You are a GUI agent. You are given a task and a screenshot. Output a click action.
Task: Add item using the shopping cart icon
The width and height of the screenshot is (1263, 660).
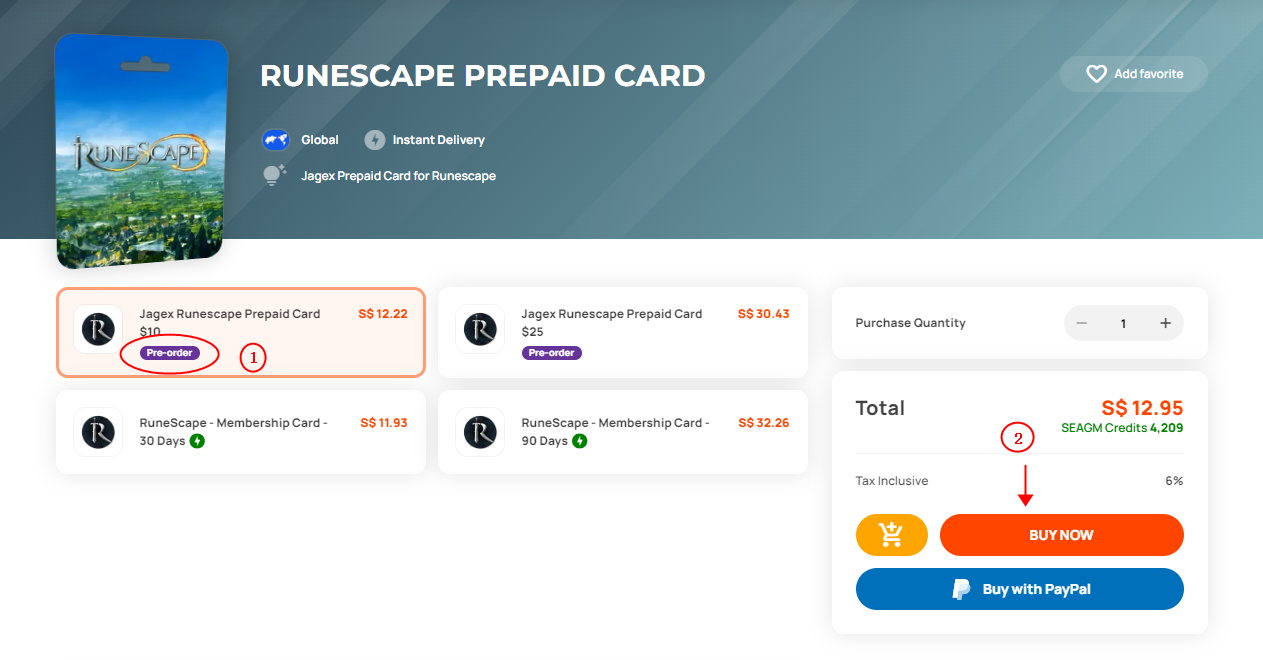tap(892, 535)
